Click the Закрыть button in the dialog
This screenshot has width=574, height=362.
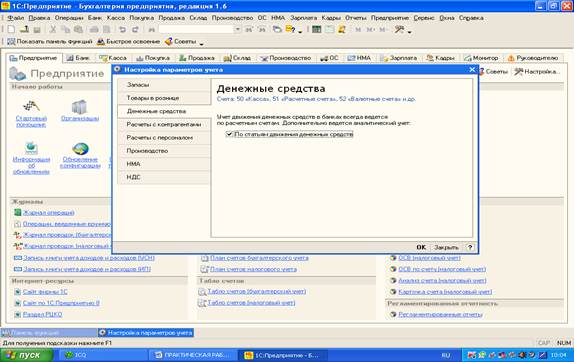[x=446, y=247]
